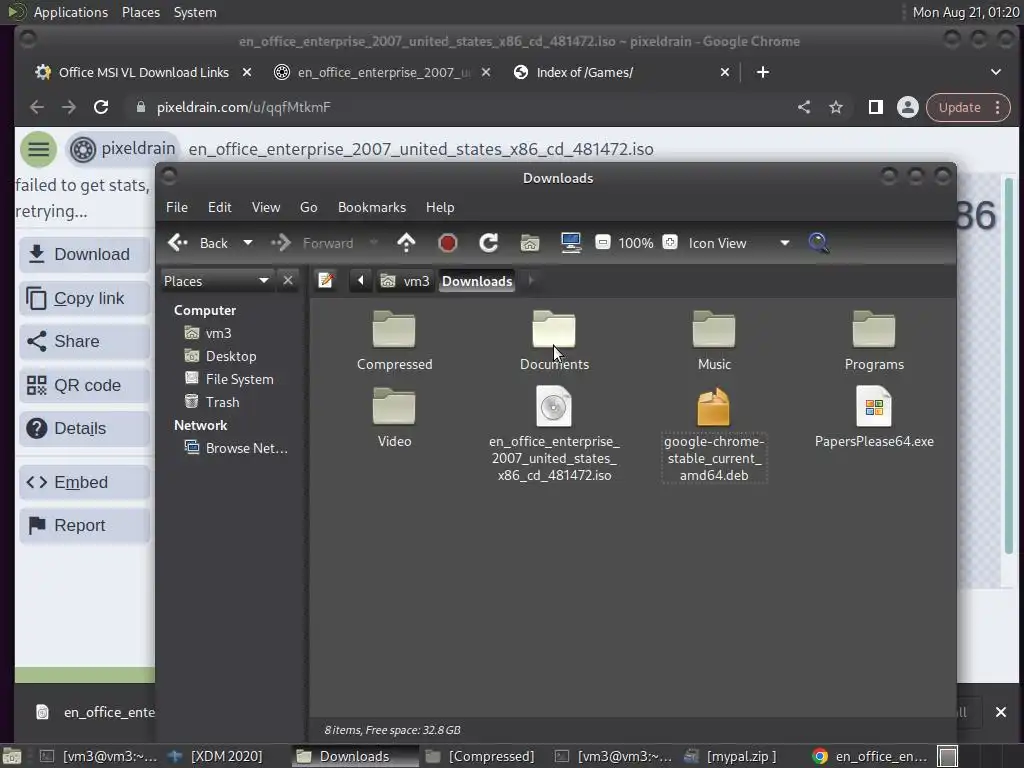The height and width of the screenshot is (768, 1024).
Task: Toggle the pixeldrain hamburger menu
Action: pyautogui.click(x=38, y=149)
